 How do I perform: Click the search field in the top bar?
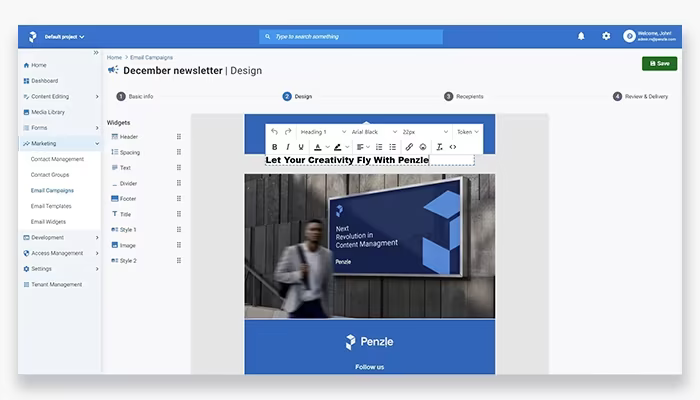pos(351,37)
